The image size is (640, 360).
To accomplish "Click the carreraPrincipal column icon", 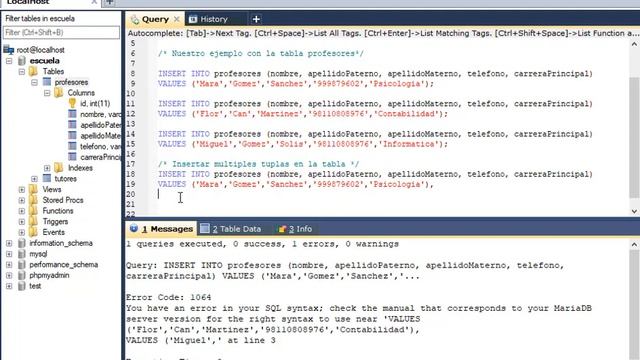I will (72, 156).
